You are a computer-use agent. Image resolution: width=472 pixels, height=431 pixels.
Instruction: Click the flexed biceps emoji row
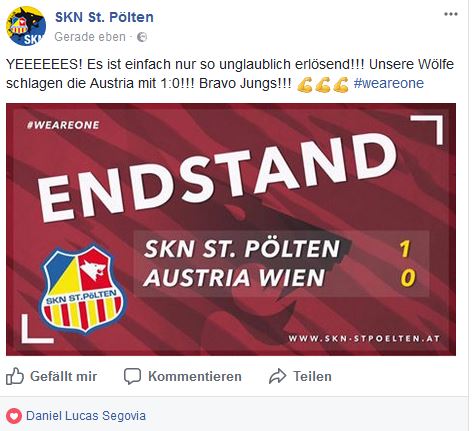323,84
